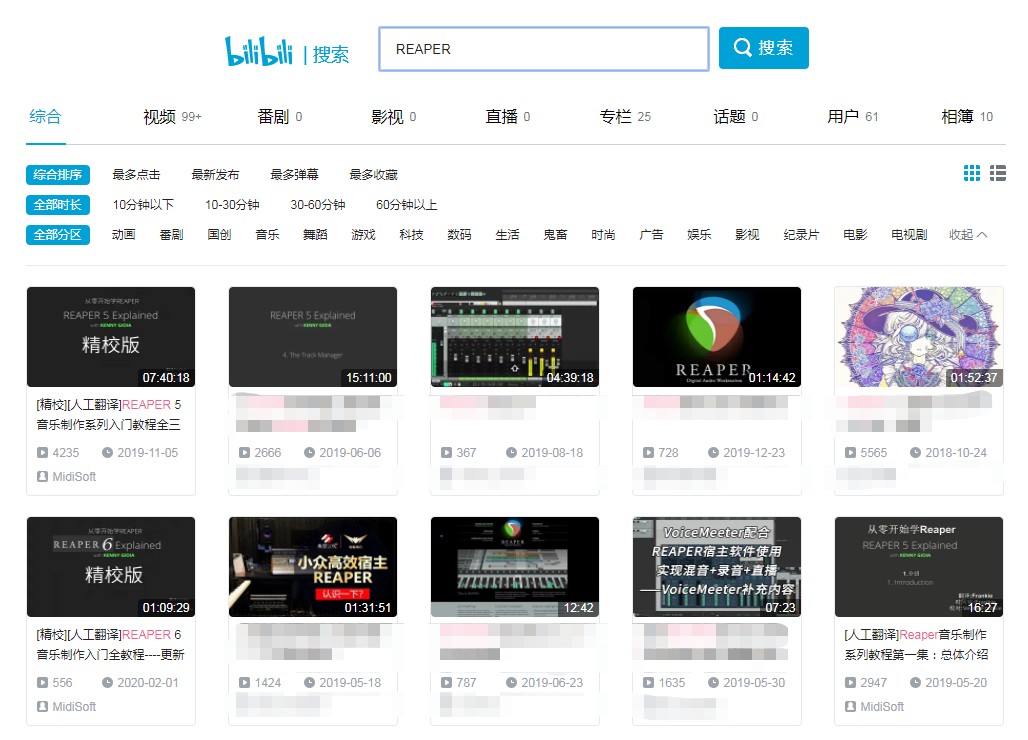The image size is (1028, 740).
Task: Open the 话题 tab
Action: pos(736,117)
